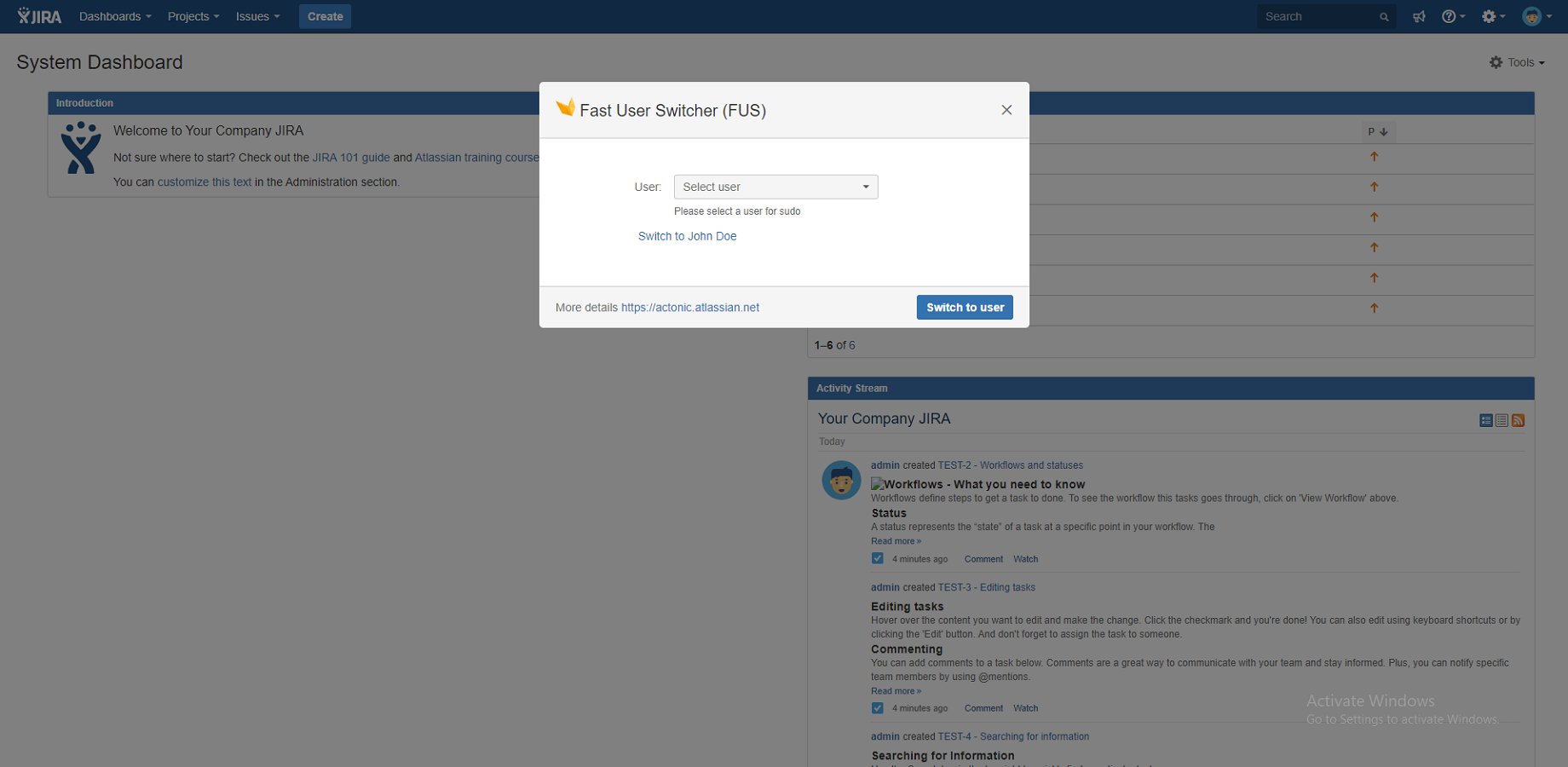Open the megaphone feedback icon
This screenshot has width=1568, height=767.
tap(1419, 16)
